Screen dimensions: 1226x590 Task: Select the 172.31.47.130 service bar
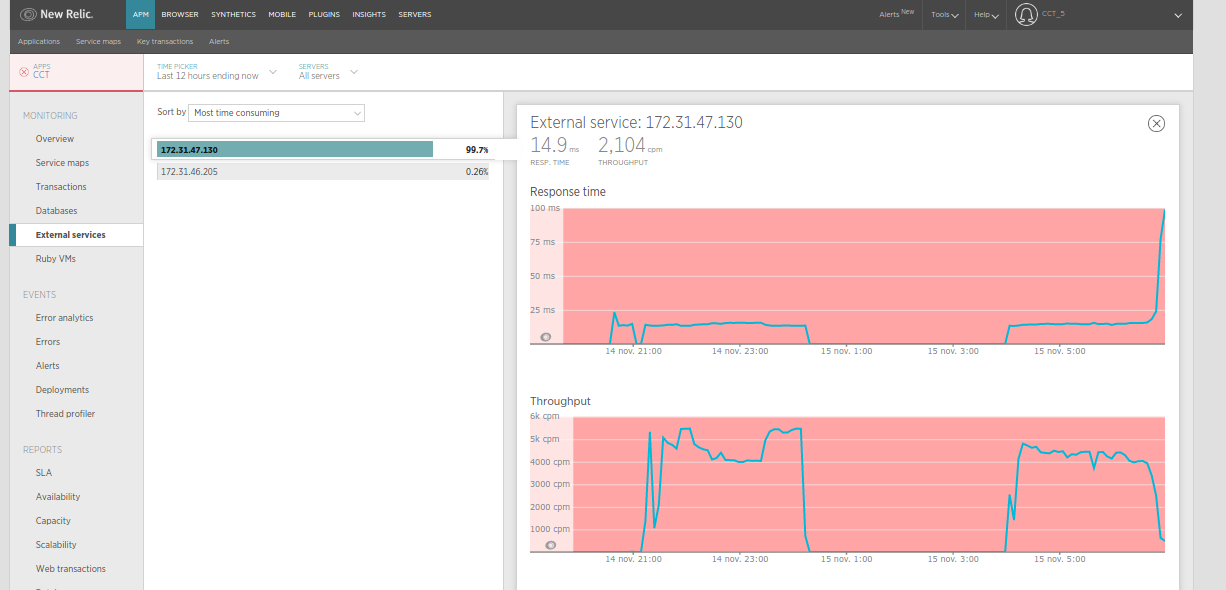295,149
